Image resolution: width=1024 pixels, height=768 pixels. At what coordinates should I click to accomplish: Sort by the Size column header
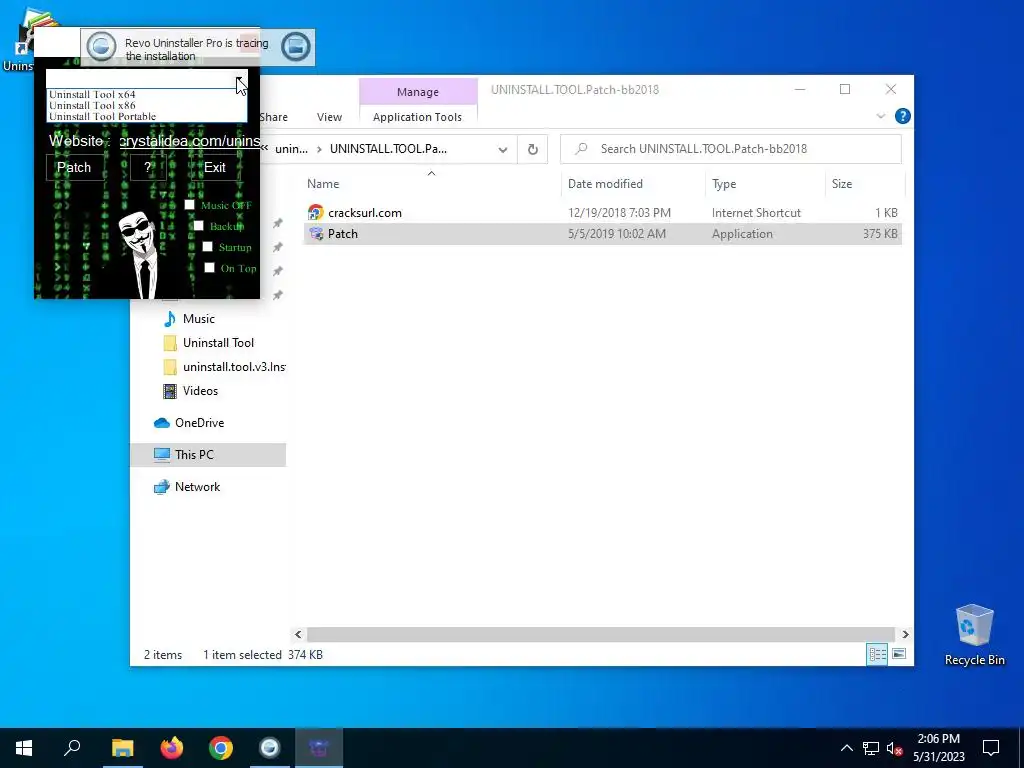(x=842, y=184)
